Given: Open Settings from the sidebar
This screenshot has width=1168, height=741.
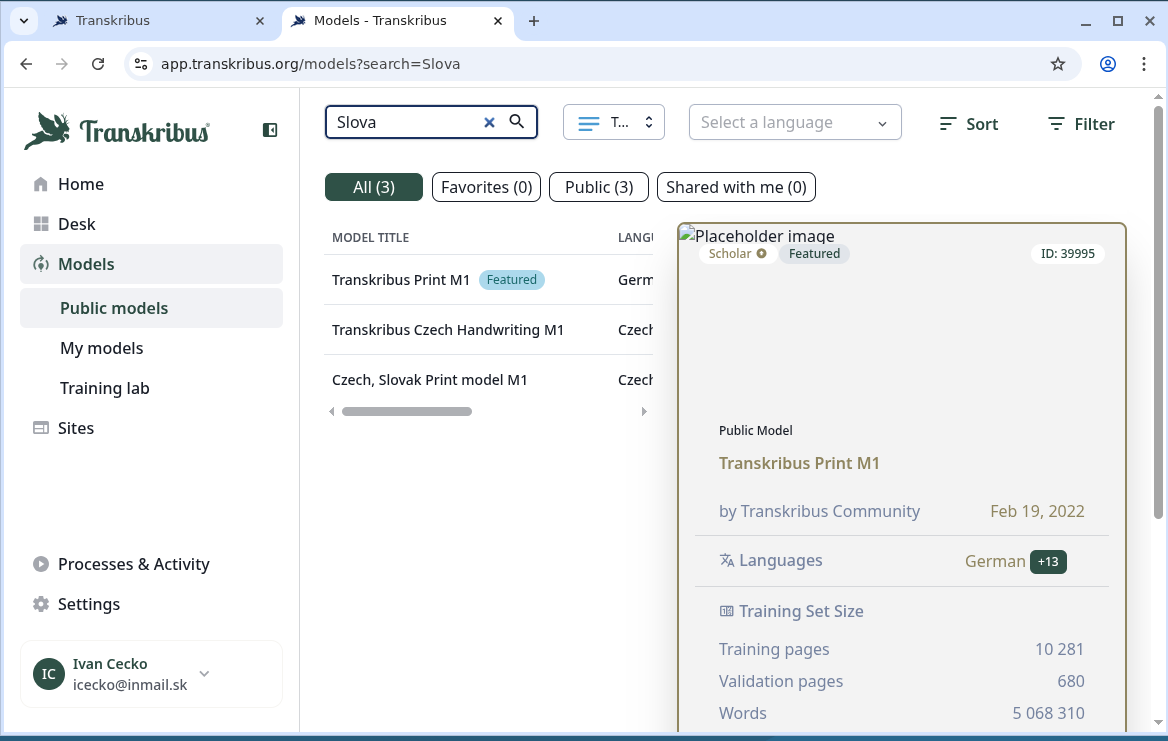Looking at the screenshot, I should pos(88,604).
